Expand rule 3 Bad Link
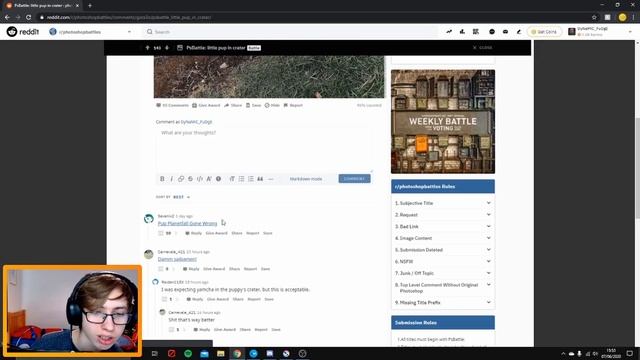The height and width of the screenshot is (360, 640). pyautogui.click(x=443, y=227)
